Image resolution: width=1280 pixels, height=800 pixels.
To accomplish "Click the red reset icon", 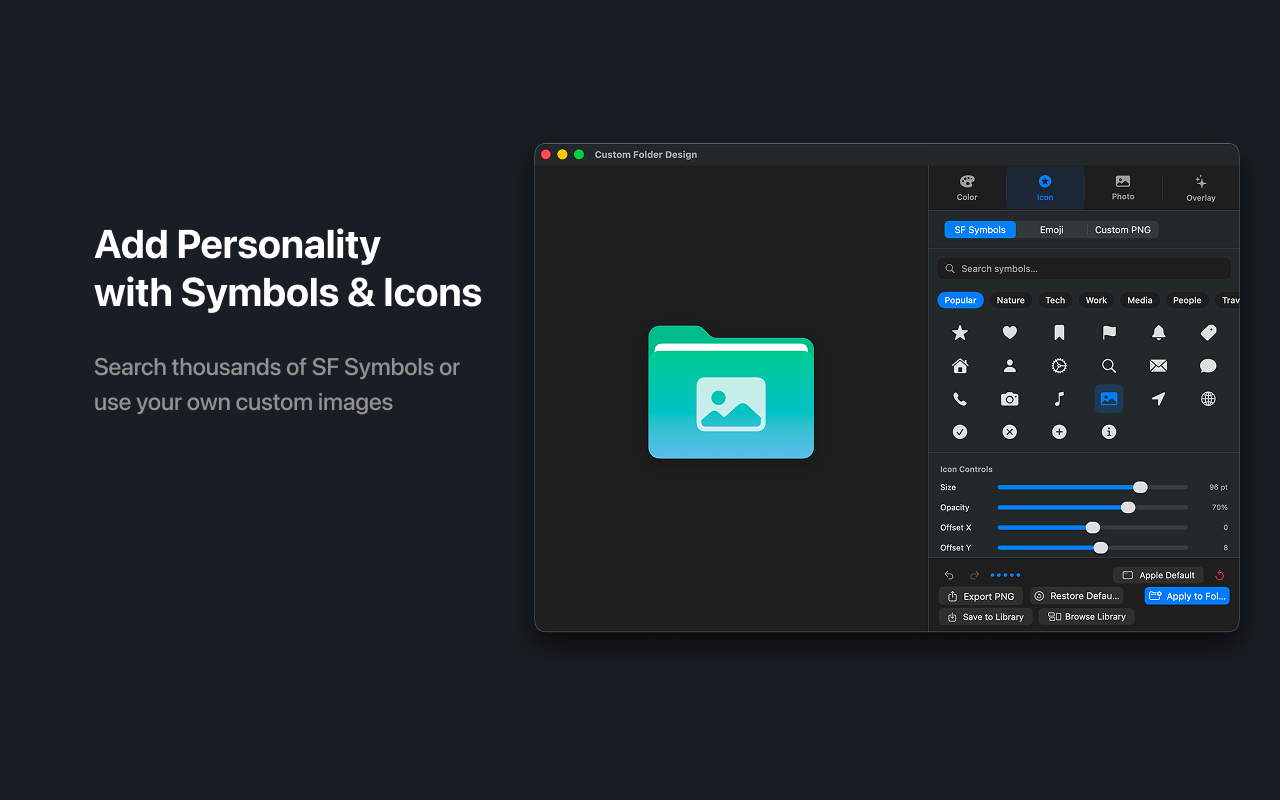I will (x=1219, y=574).
